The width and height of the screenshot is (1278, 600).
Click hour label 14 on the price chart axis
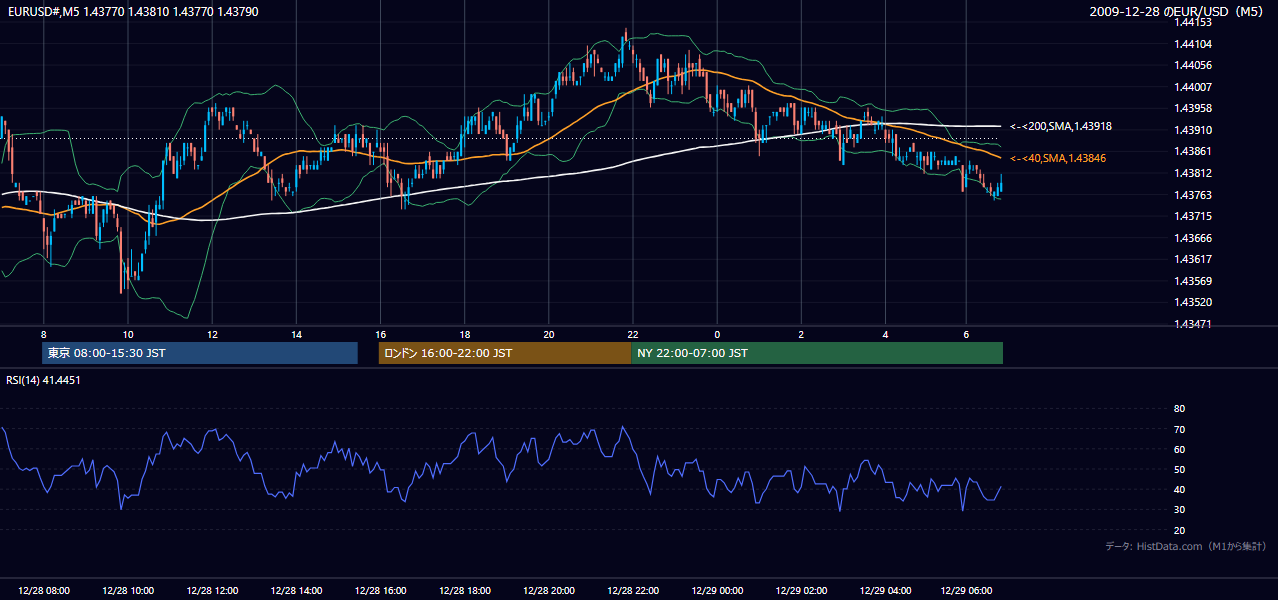296,334
